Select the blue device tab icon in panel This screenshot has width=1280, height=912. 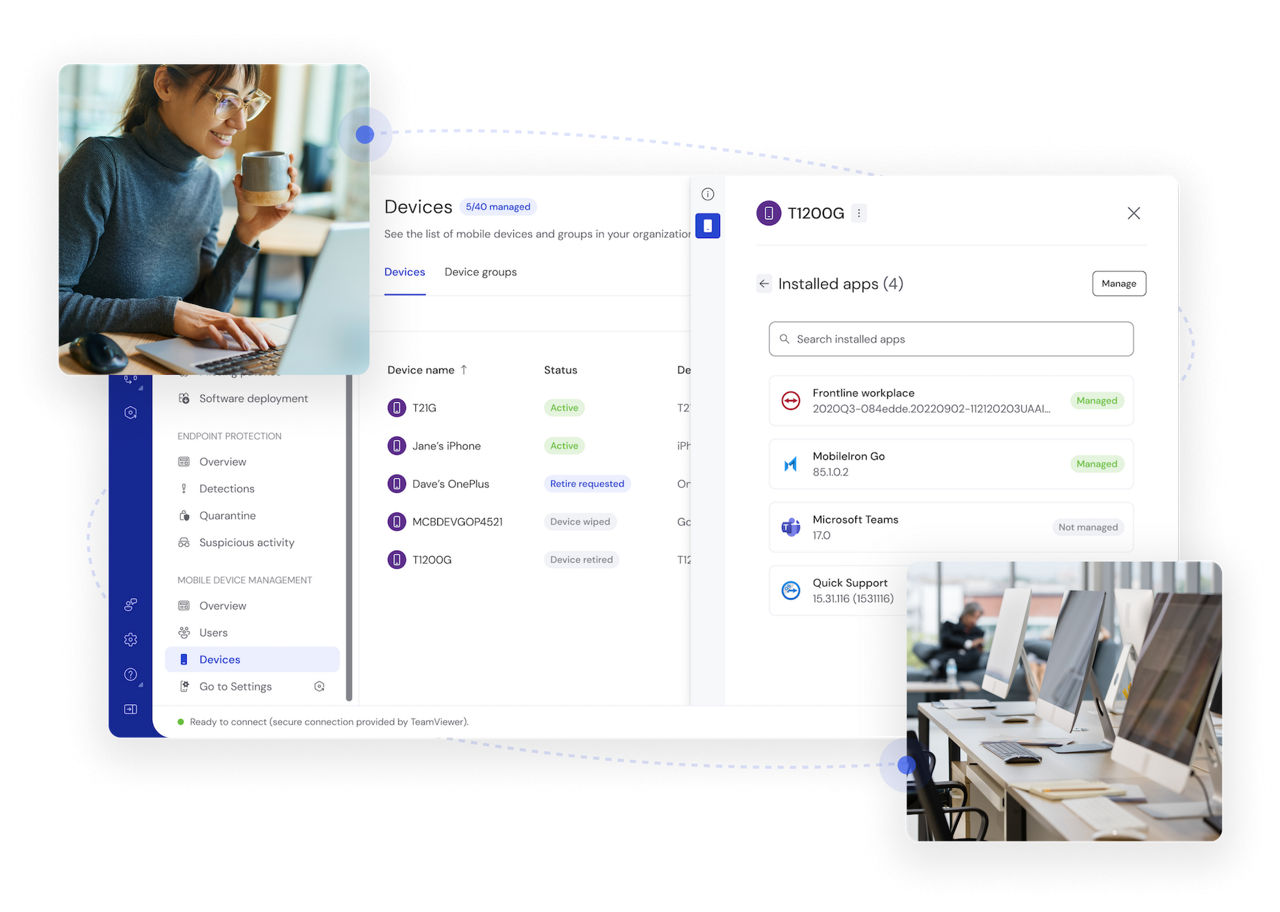coord(708,226)
